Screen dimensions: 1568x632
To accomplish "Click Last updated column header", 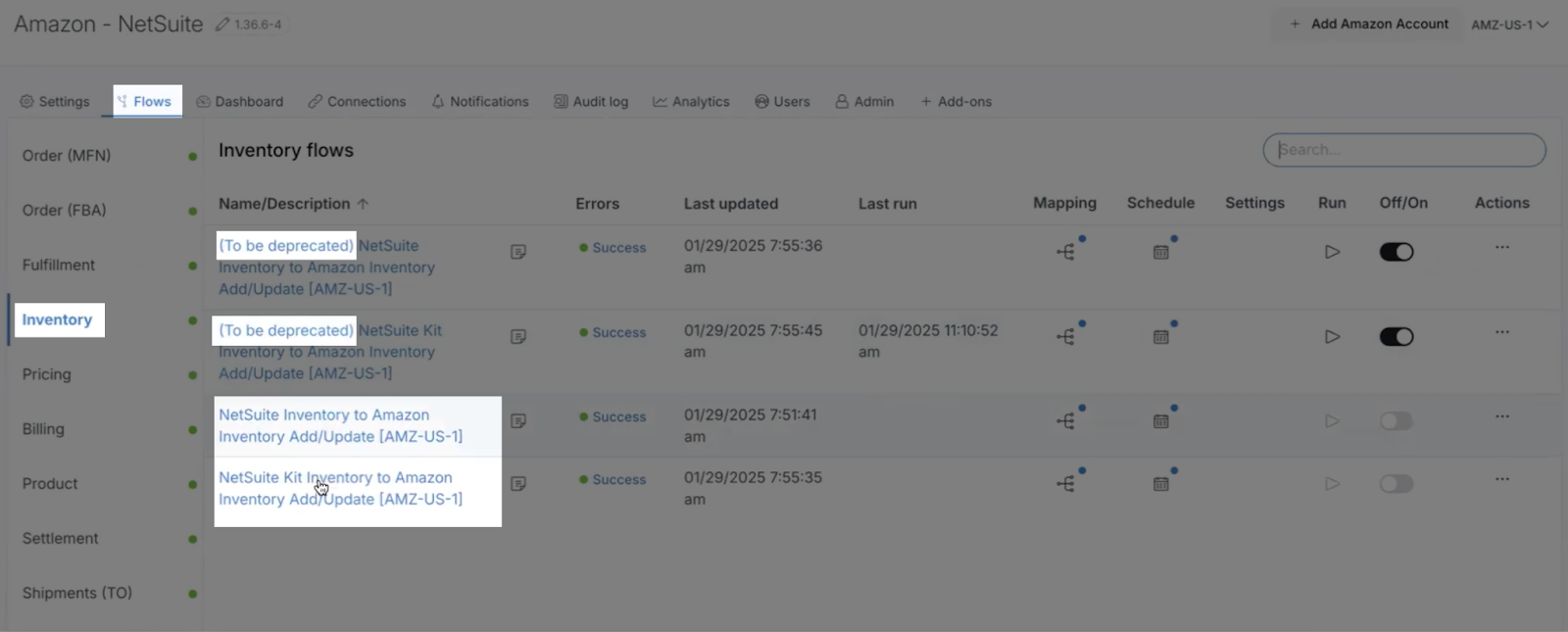I will 731,204.
